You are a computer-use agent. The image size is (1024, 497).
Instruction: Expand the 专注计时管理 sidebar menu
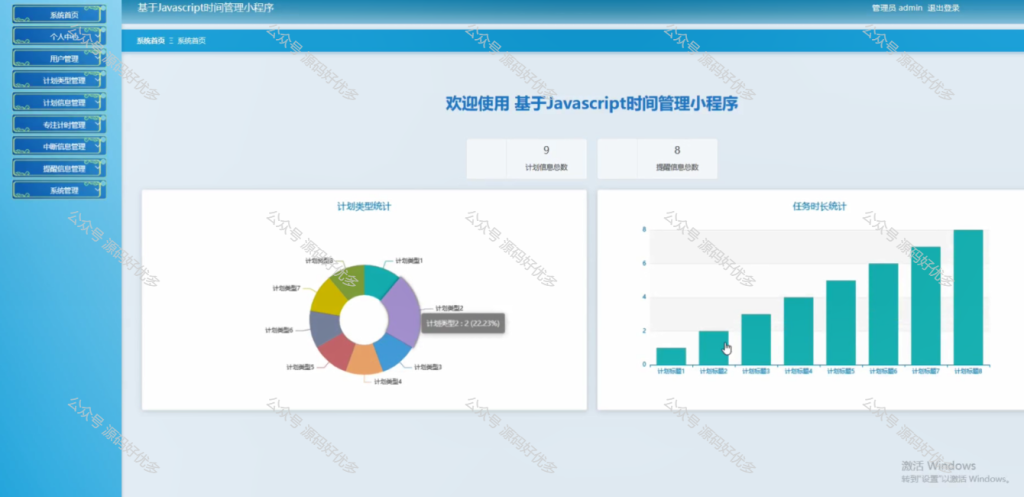59,125
